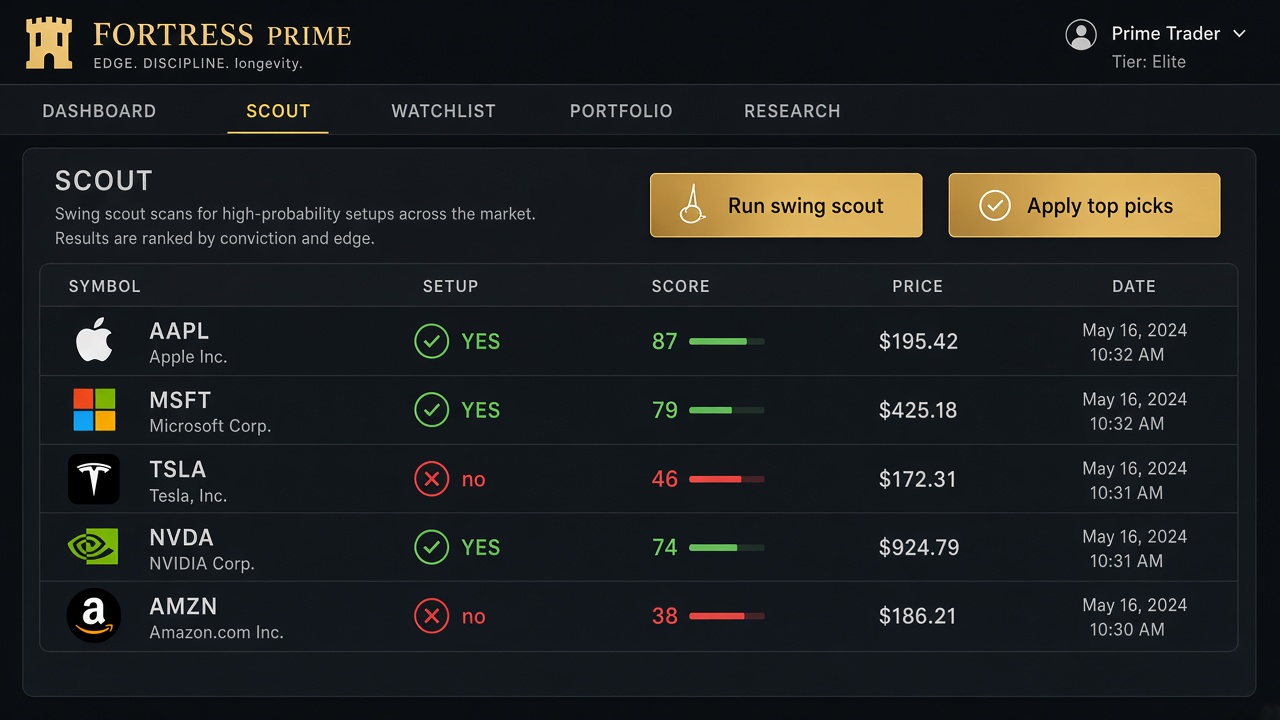Select the AMZN ticker symbol
1280x720 pixels.
point(183,606)
